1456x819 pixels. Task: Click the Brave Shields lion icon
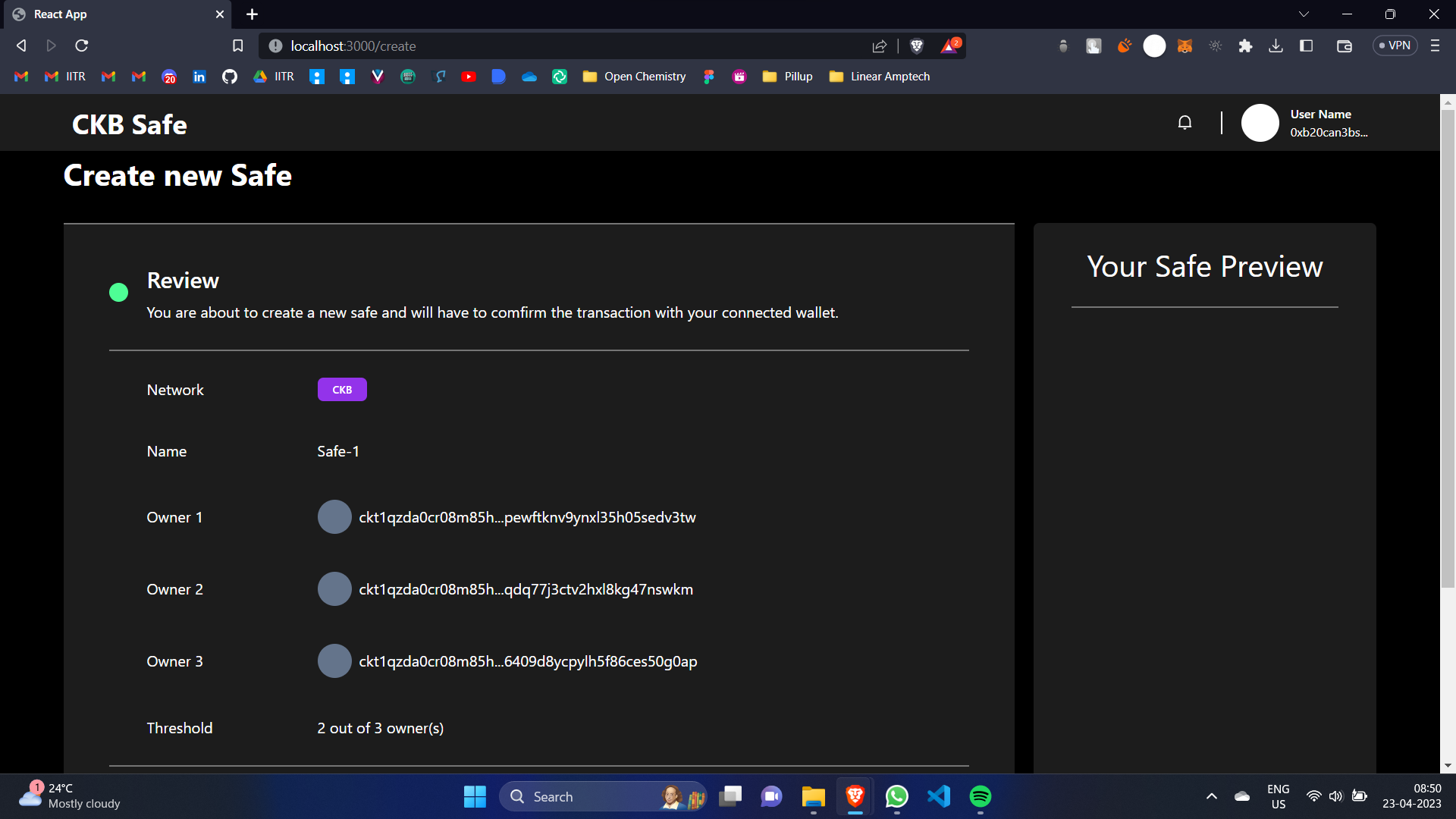point(916,46)
